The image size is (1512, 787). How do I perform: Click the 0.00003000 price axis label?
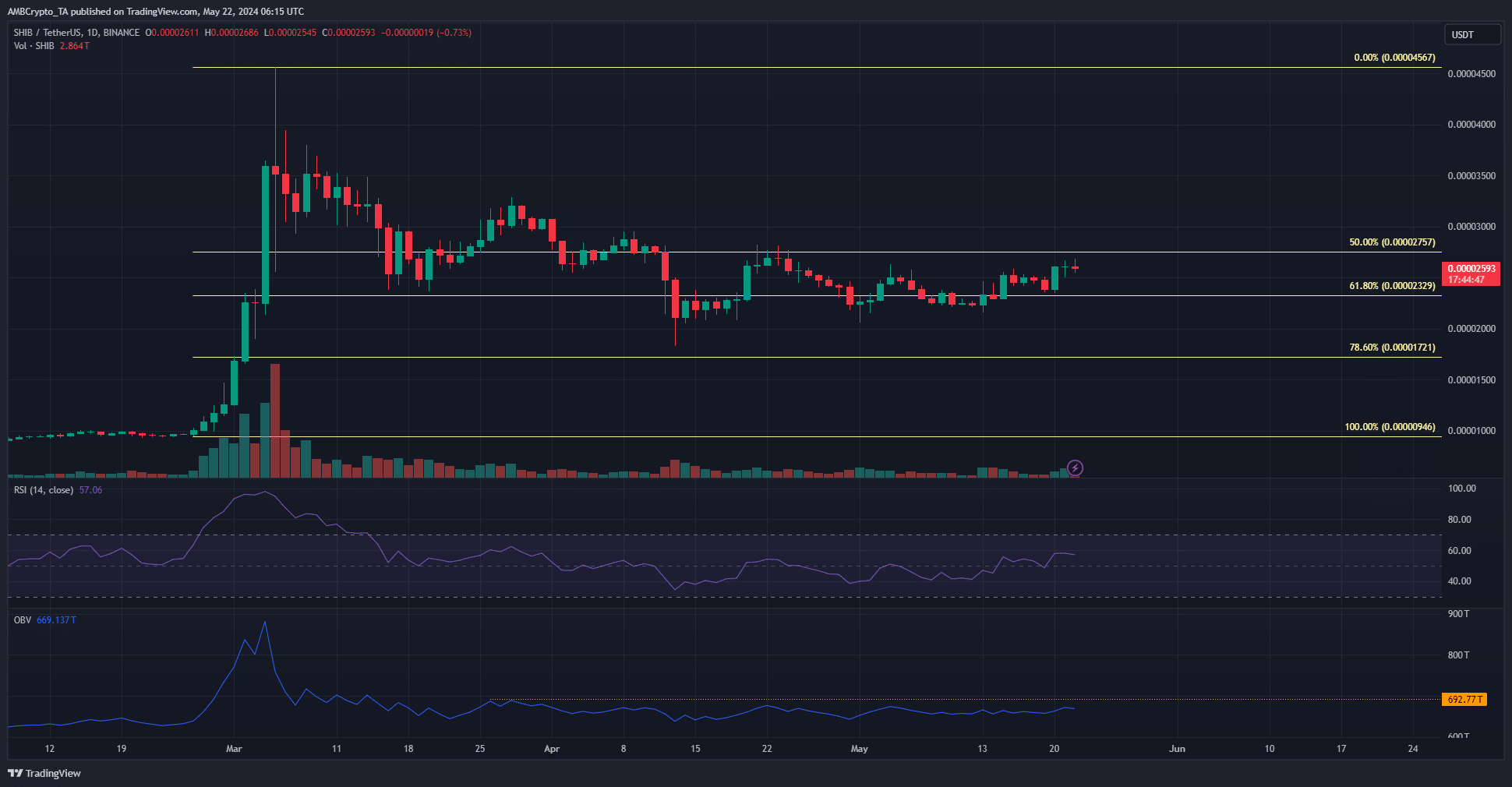pyautogui.click(x=1471, y=227)
